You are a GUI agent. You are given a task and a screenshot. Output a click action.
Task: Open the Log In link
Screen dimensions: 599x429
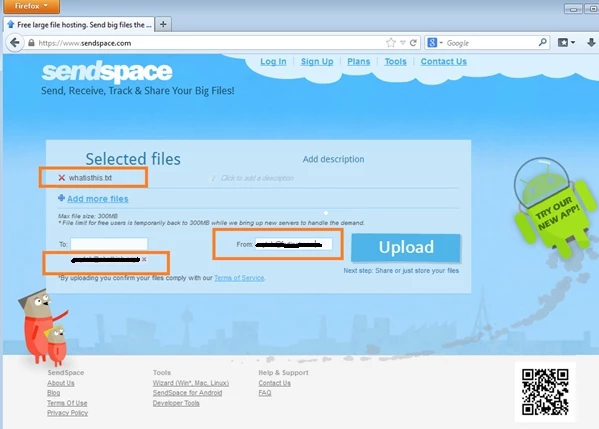pyautogui.click(x=273, y=62)
